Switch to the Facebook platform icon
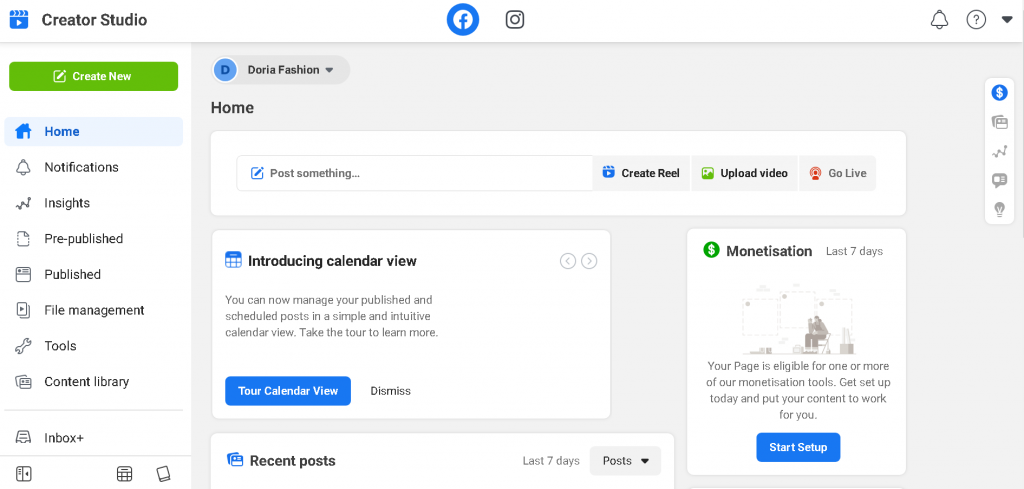Viewport: 1024px width, 489px height. coord(463,20)
